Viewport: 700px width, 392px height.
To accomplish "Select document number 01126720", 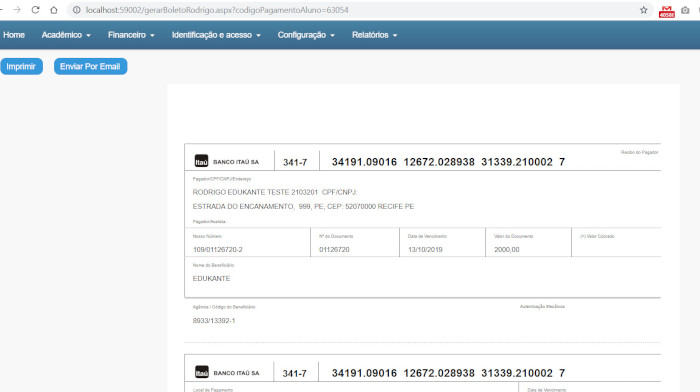I will [x=334, y=250].
